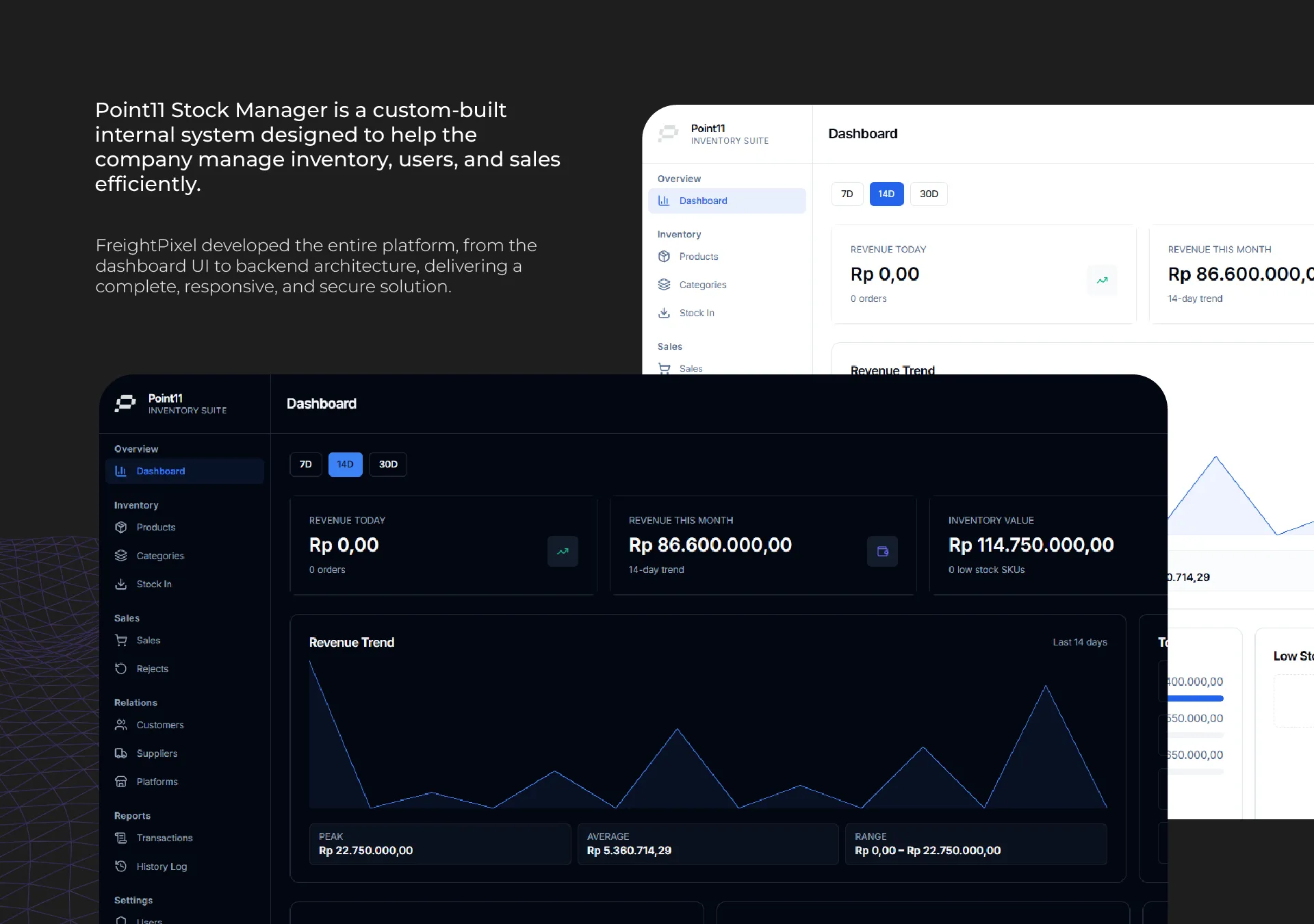Open Products label in dark sidebar

pos(156,527)
